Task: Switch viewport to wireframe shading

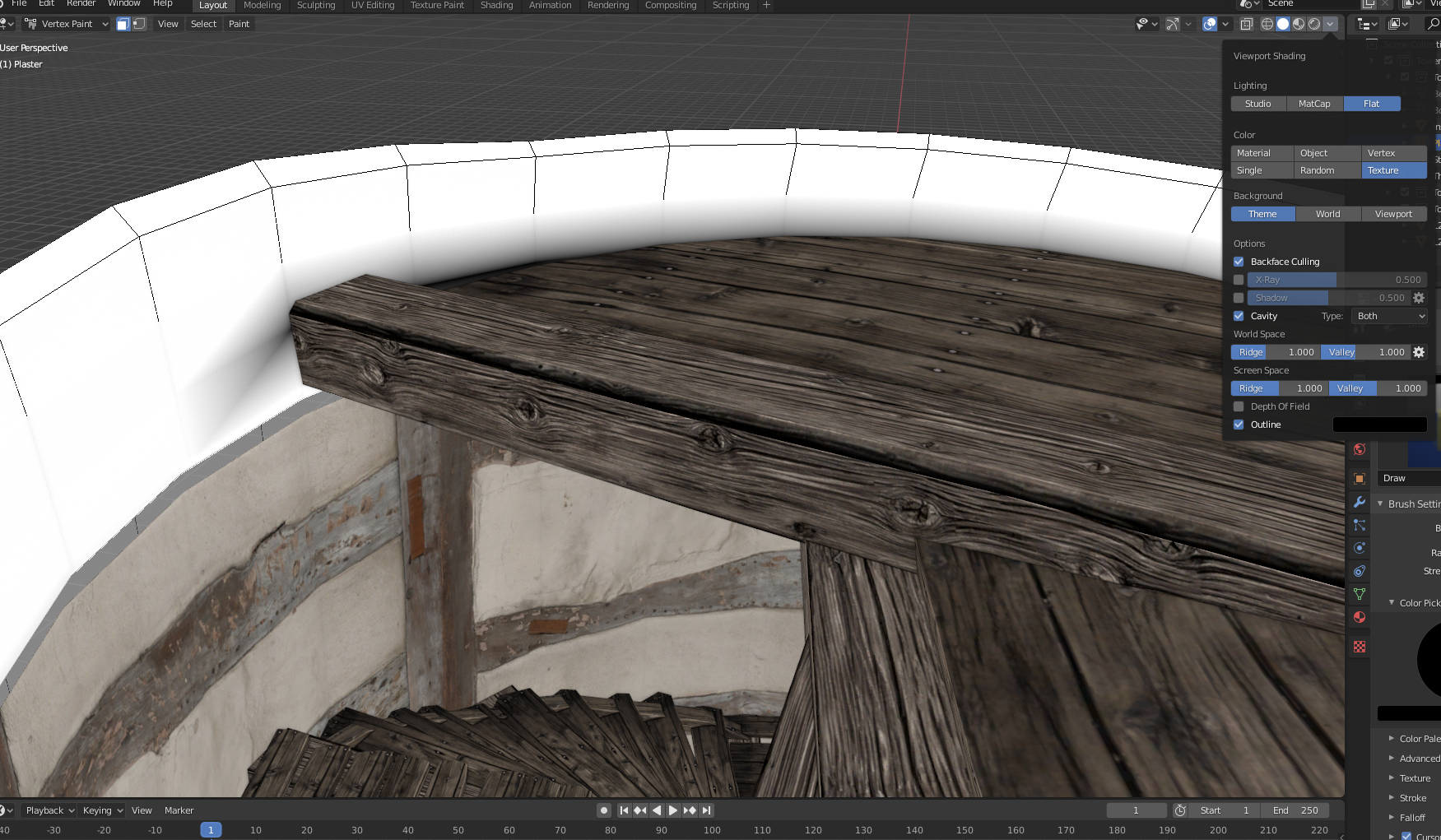Action: (1267, 24)
